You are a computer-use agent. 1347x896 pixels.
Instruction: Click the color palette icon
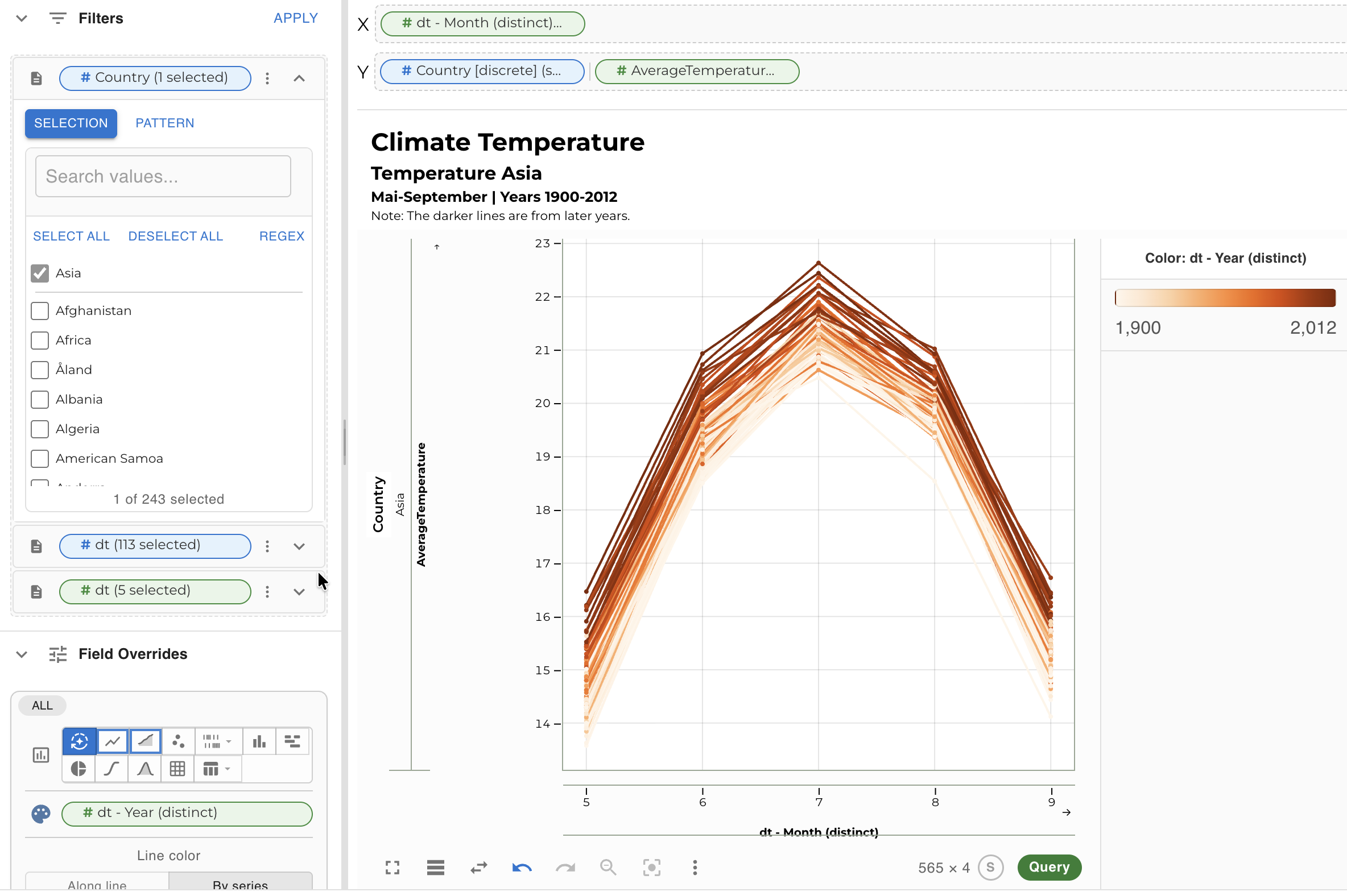[x=40, y=814]
